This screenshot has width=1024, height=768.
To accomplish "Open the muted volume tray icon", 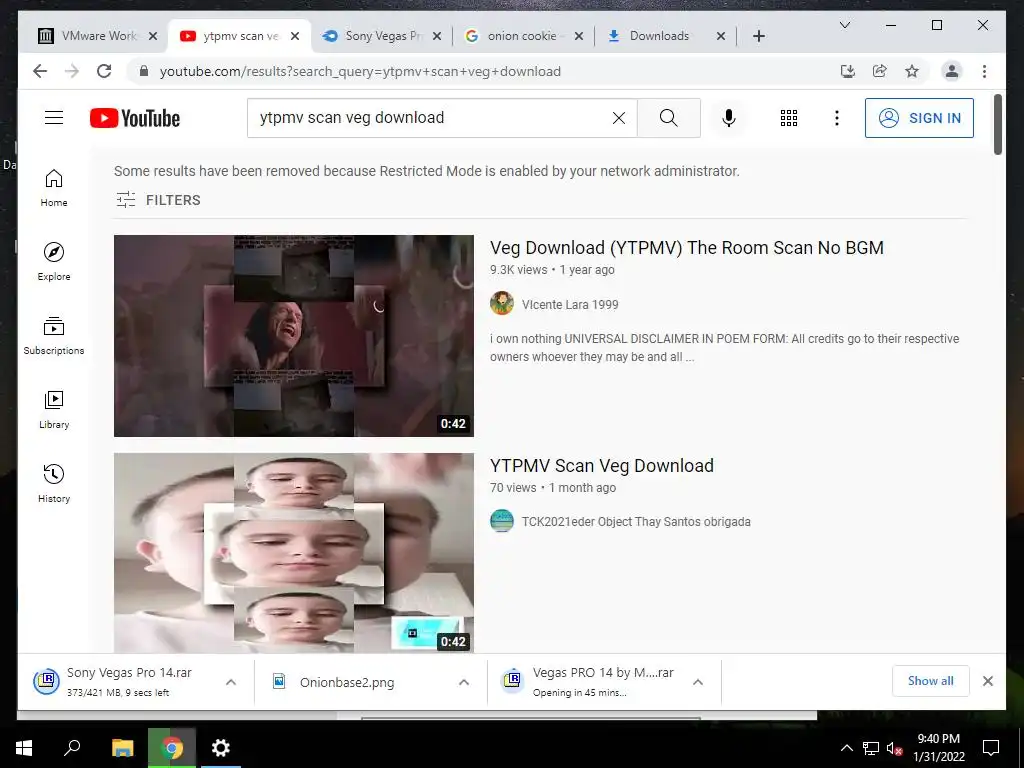I will coord(894,748).
